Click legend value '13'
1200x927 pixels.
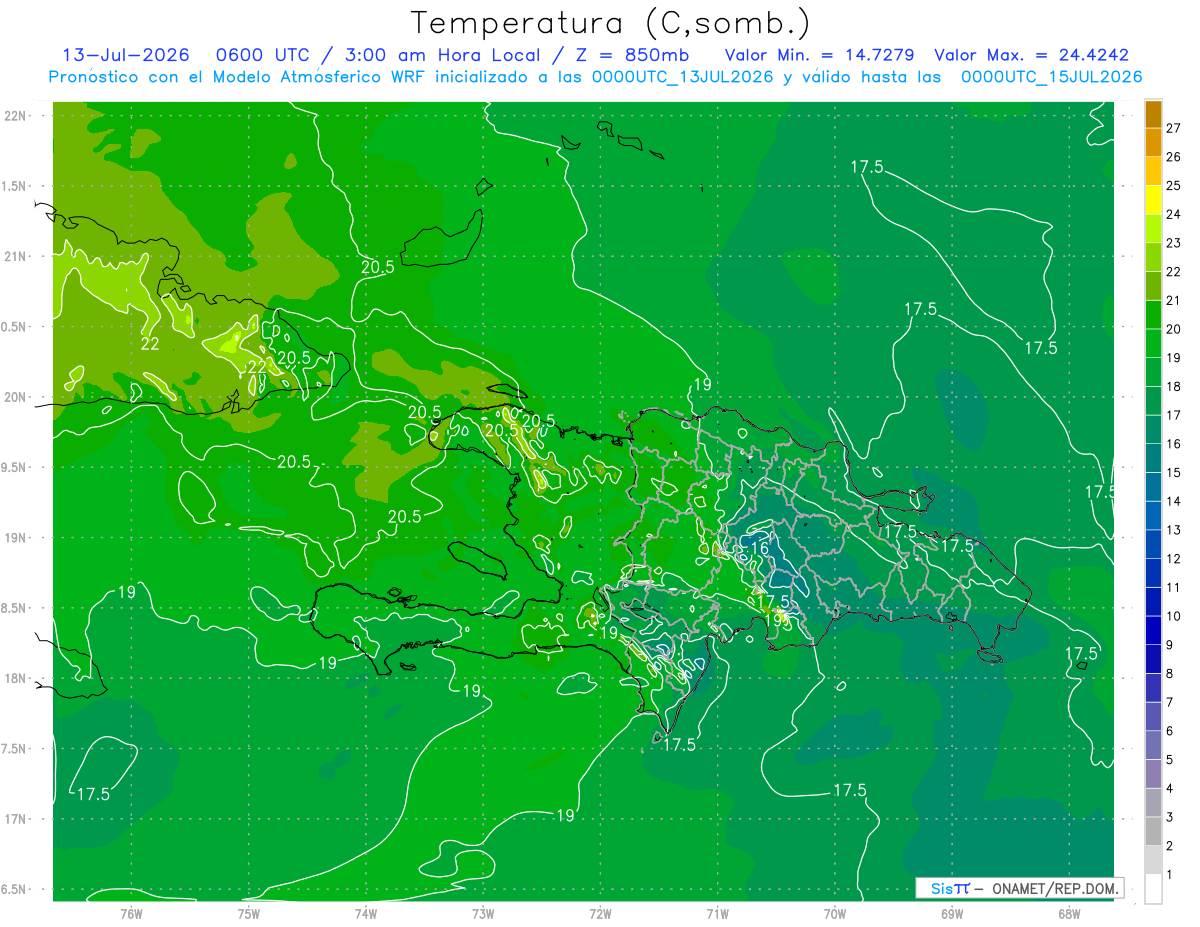tap(1175, 530)
